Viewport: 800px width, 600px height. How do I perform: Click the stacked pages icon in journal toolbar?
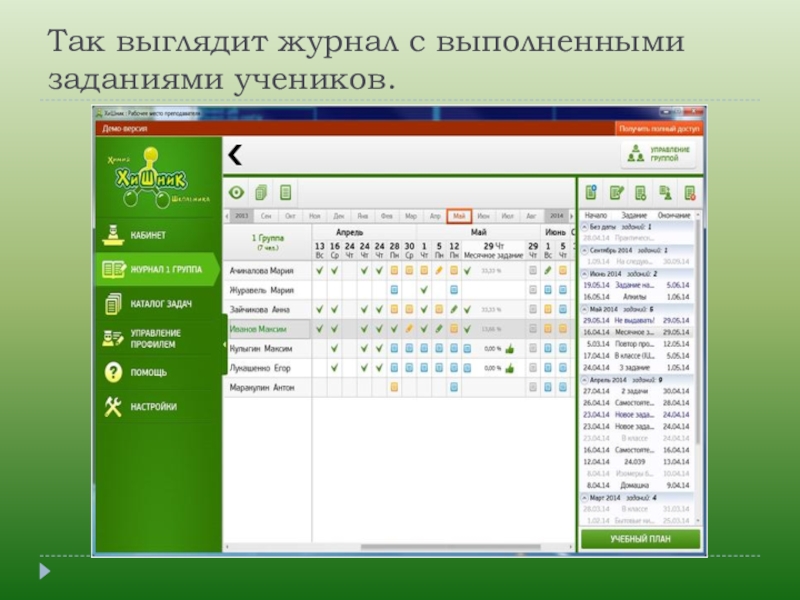[261, 192]
